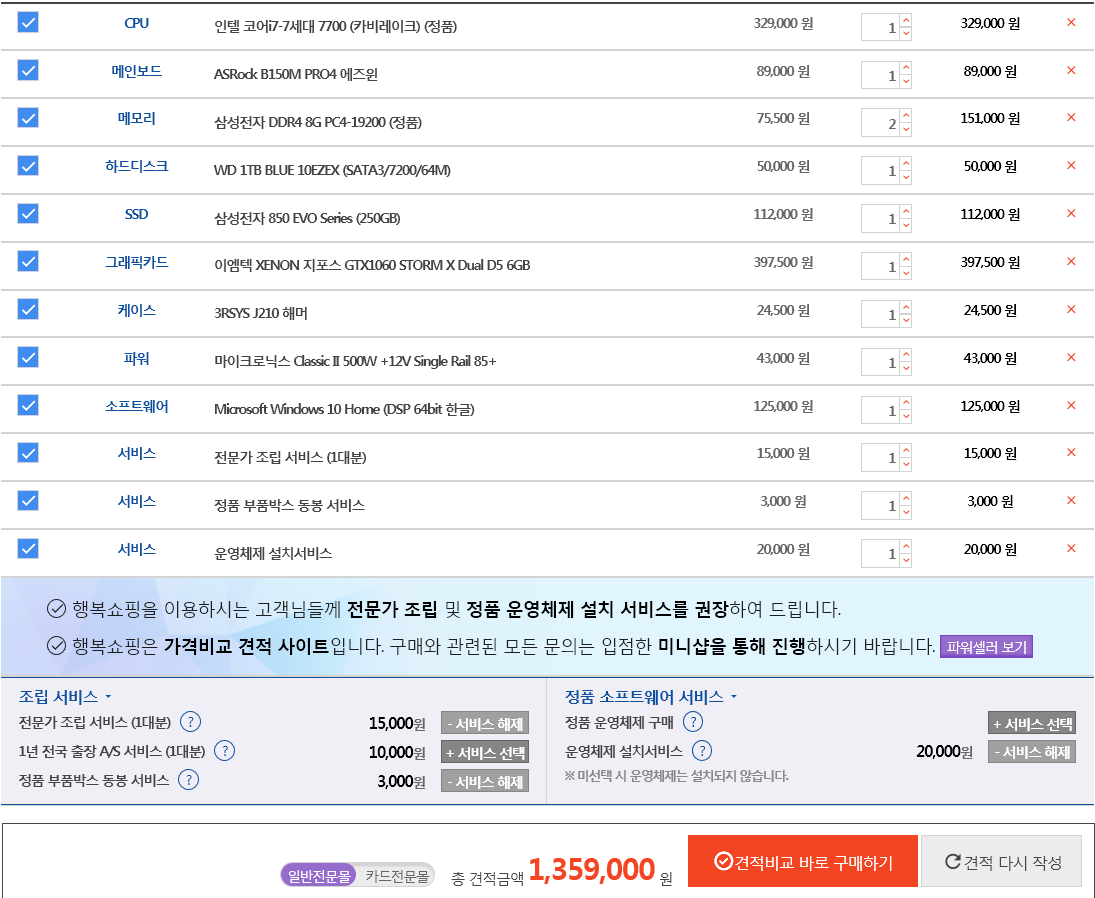The image size is (1095, 898).
Task: Click help icon next to 전문가 조립 서비스
Action: [x=190, y=723]
